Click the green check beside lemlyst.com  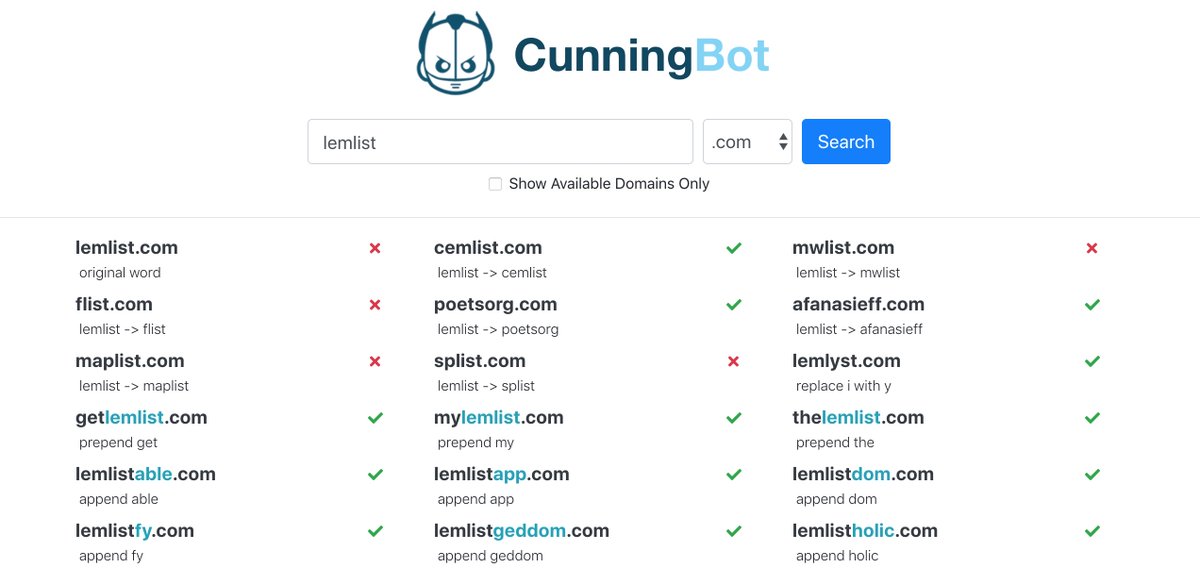click(1092, 361)
